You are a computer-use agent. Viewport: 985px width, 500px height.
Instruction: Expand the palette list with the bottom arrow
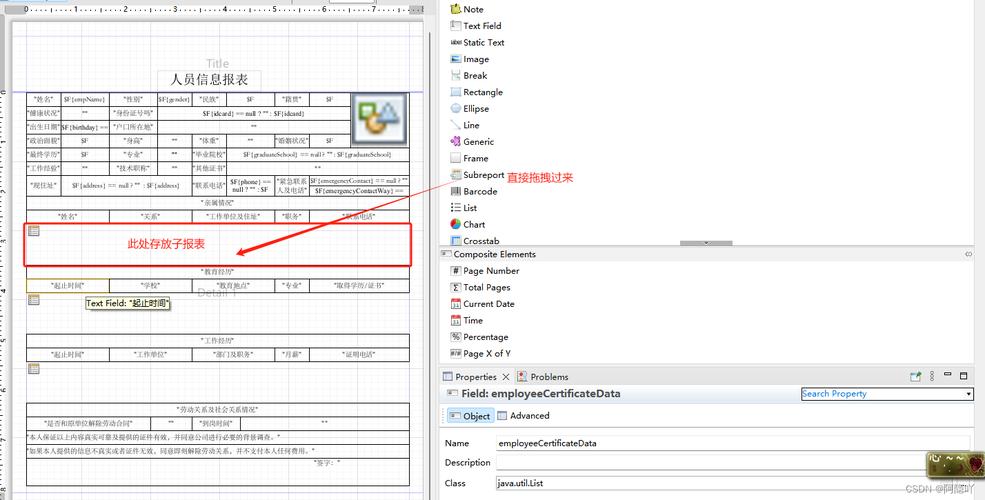(706, 243)
